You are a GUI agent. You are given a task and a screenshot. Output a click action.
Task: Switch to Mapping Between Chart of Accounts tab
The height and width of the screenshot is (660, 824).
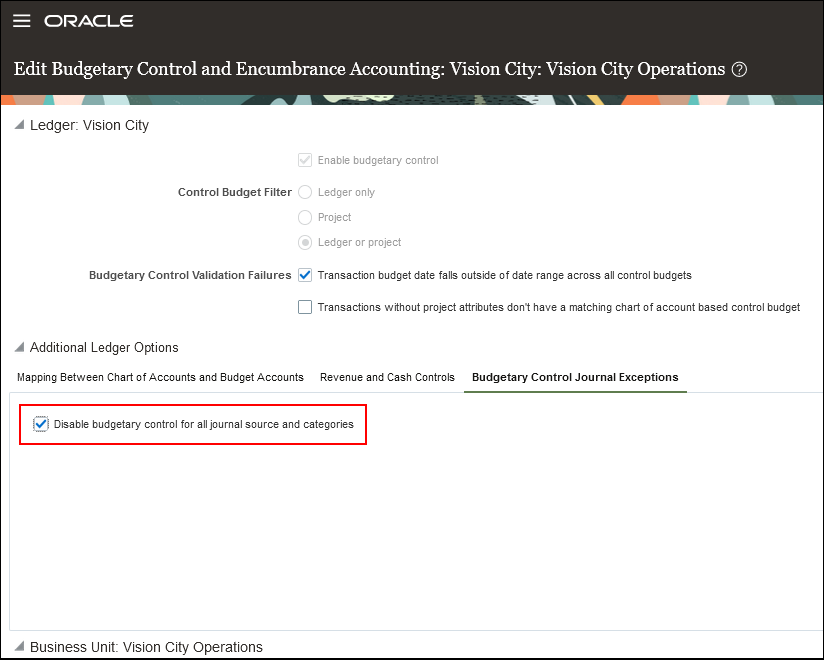[x=160, y=377]
